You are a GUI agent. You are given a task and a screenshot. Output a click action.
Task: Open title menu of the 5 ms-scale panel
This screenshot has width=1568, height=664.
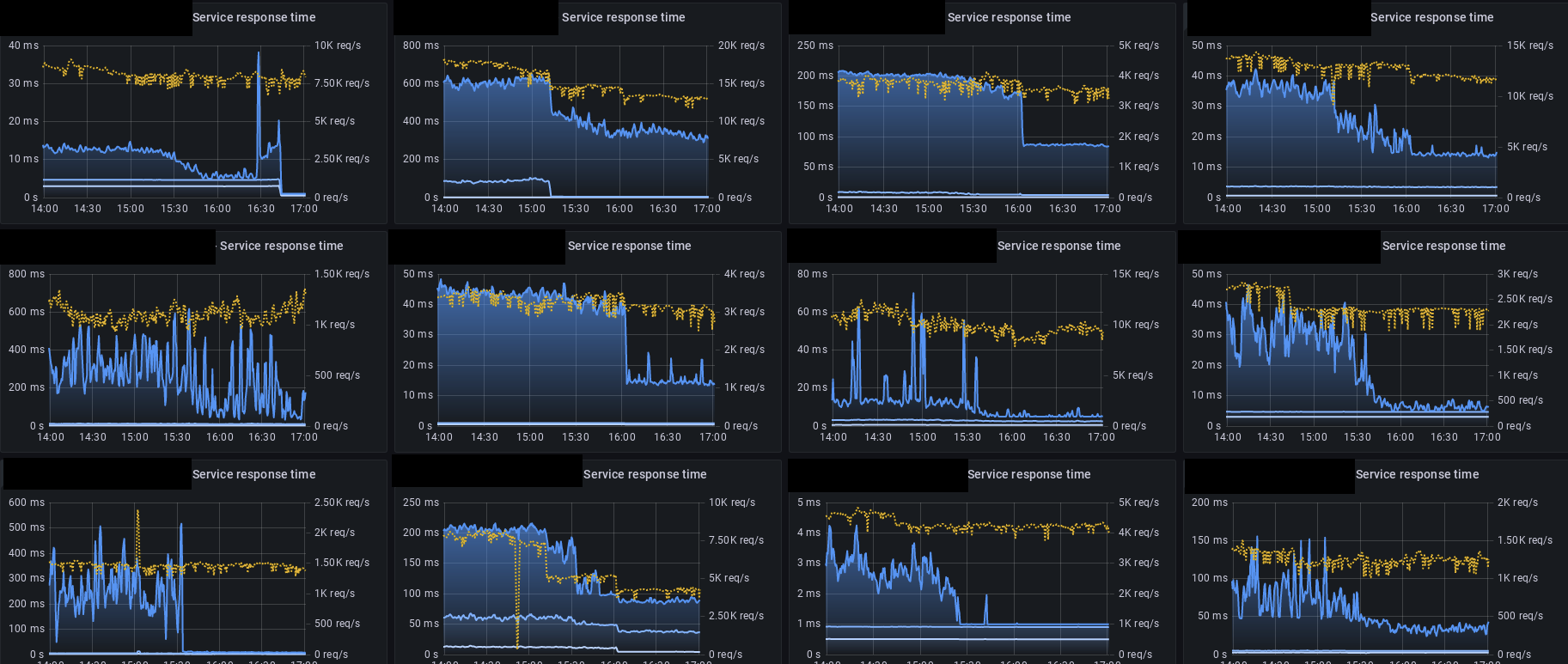[1028, 474]
